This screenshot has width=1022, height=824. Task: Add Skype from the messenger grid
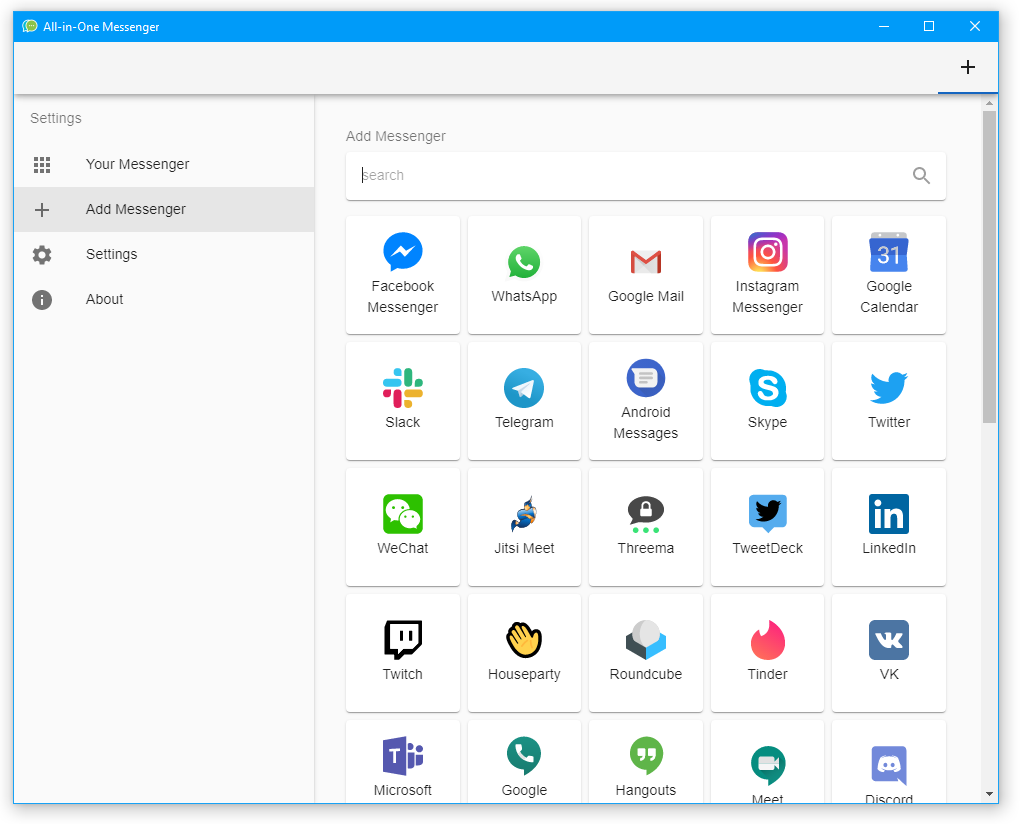point(767,400)
